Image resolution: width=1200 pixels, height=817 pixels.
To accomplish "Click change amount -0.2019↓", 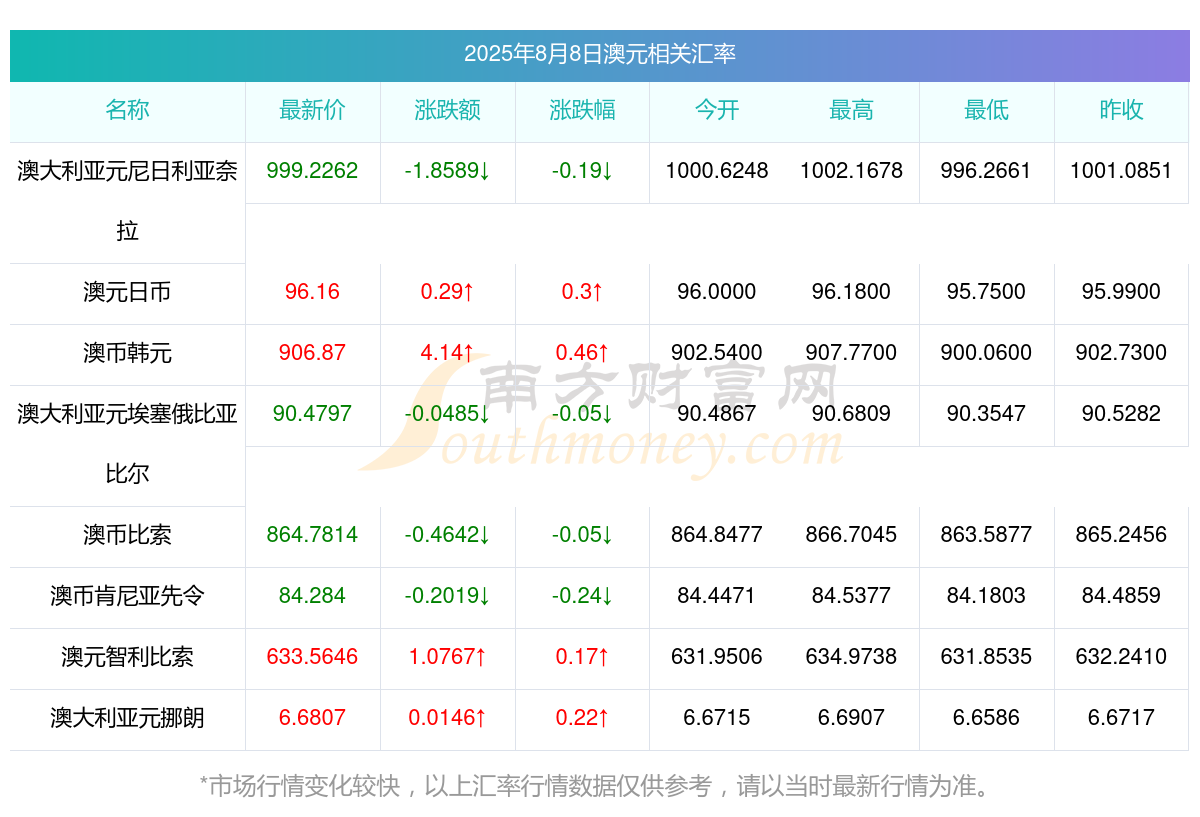I will click(448, 596).
